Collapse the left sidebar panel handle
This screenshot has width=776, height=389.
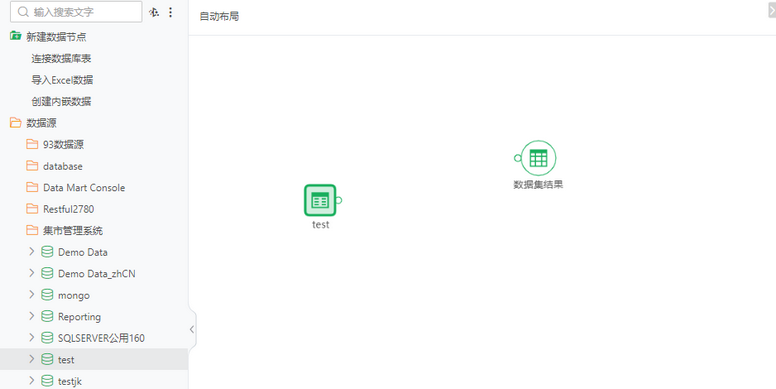192,329
